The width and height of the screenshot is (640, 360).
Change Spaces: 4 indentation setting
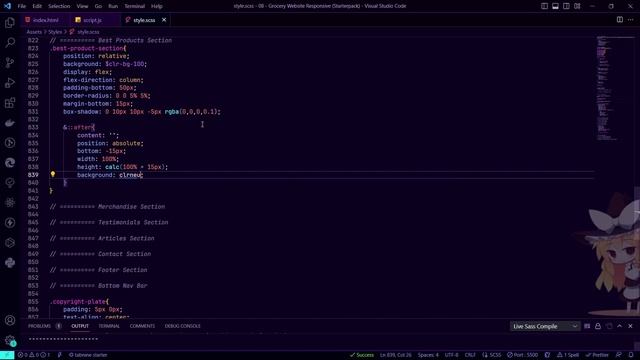point(428,355)
